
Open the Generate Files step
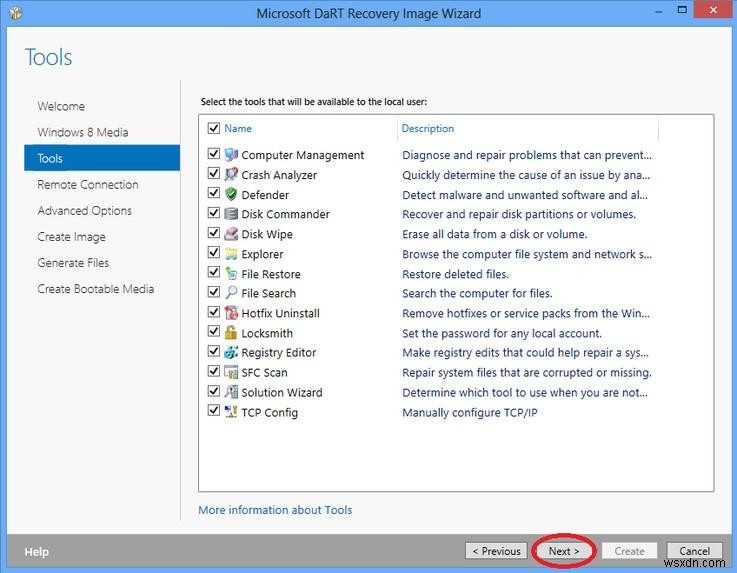(73, 263)
